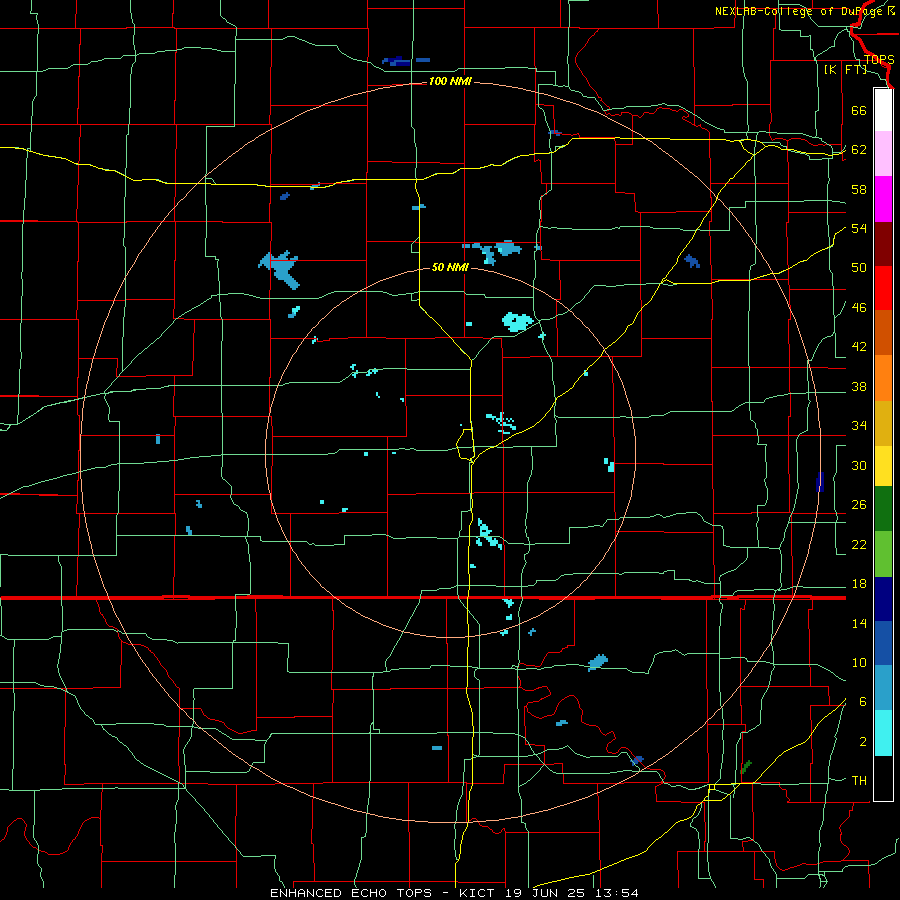Click the "50" scale value on legend
The image size is (900, 900).
click(859, 268)
